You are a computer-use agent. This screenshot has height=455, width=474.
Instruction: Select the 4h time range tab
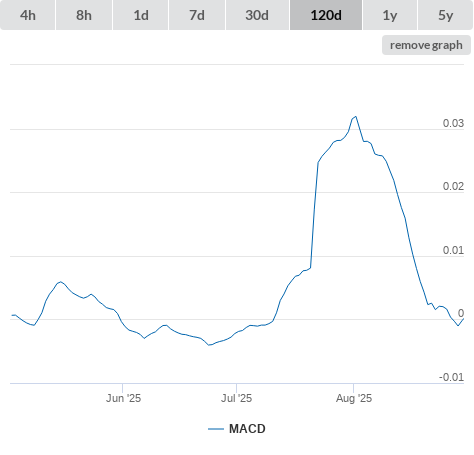28,15
